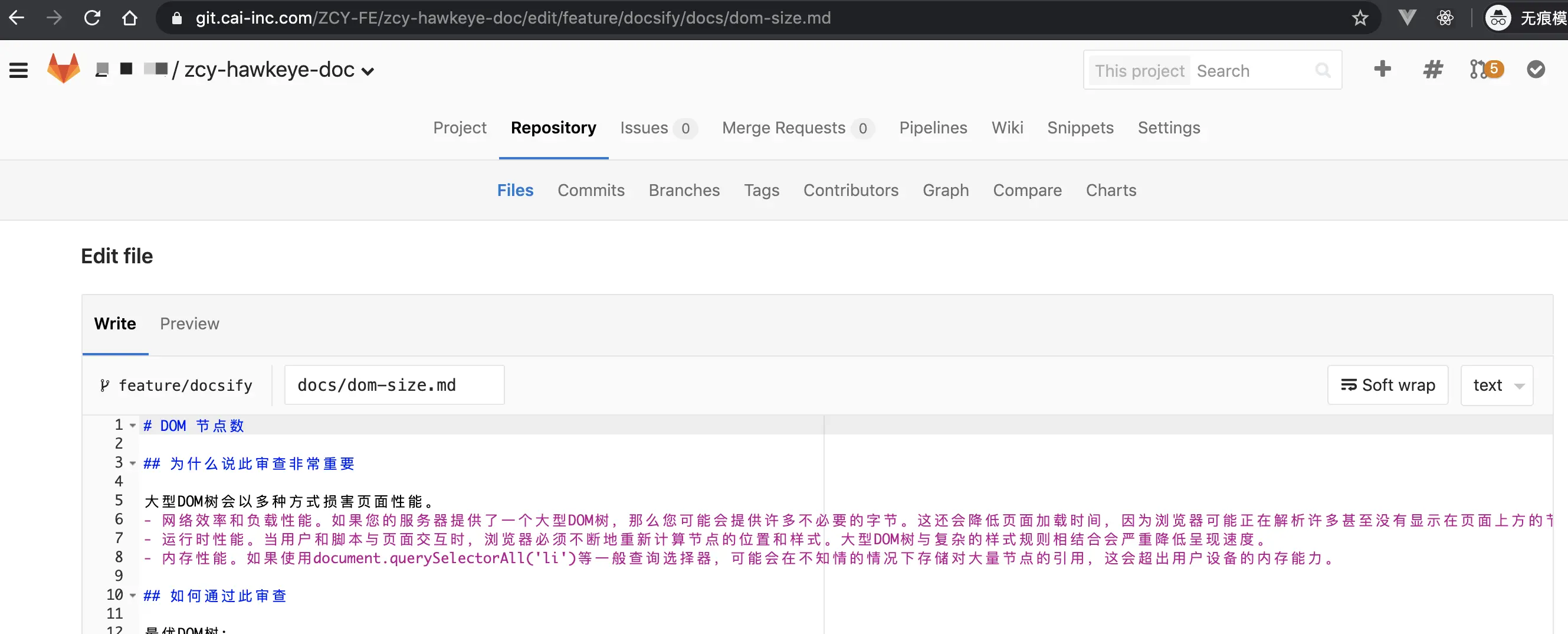Click the zcy-hawkeye-doc project name

click(x=269, y=70)
